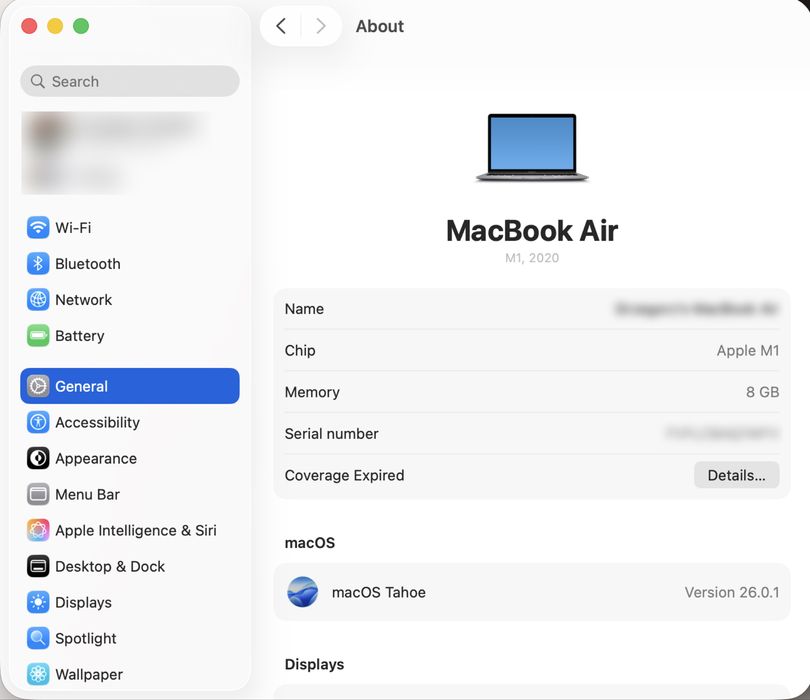Click the About title text

tap(380, 26)
